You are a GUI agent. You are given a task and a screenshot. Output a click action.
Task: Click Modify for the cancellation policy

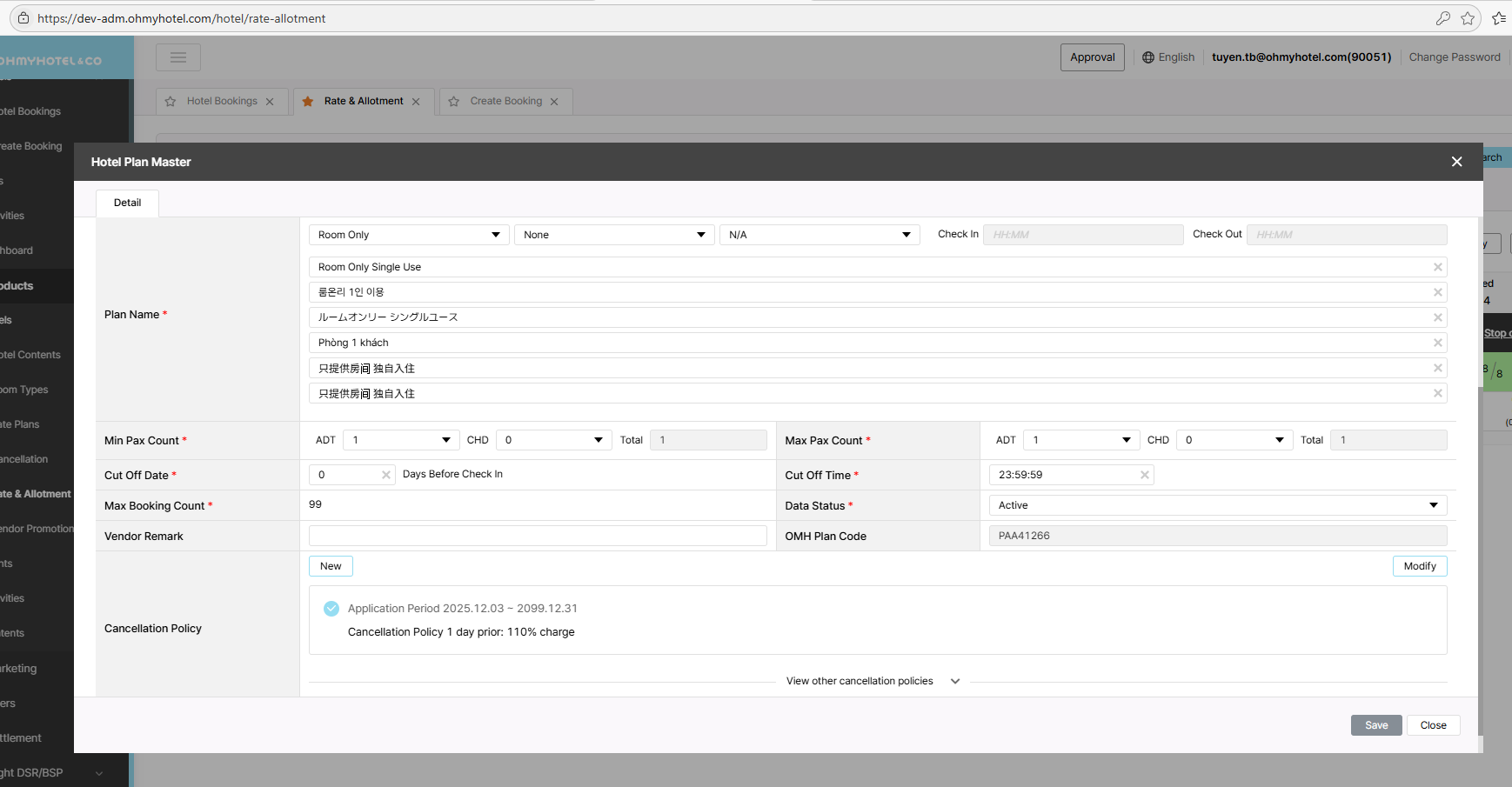pos(1419,566)
